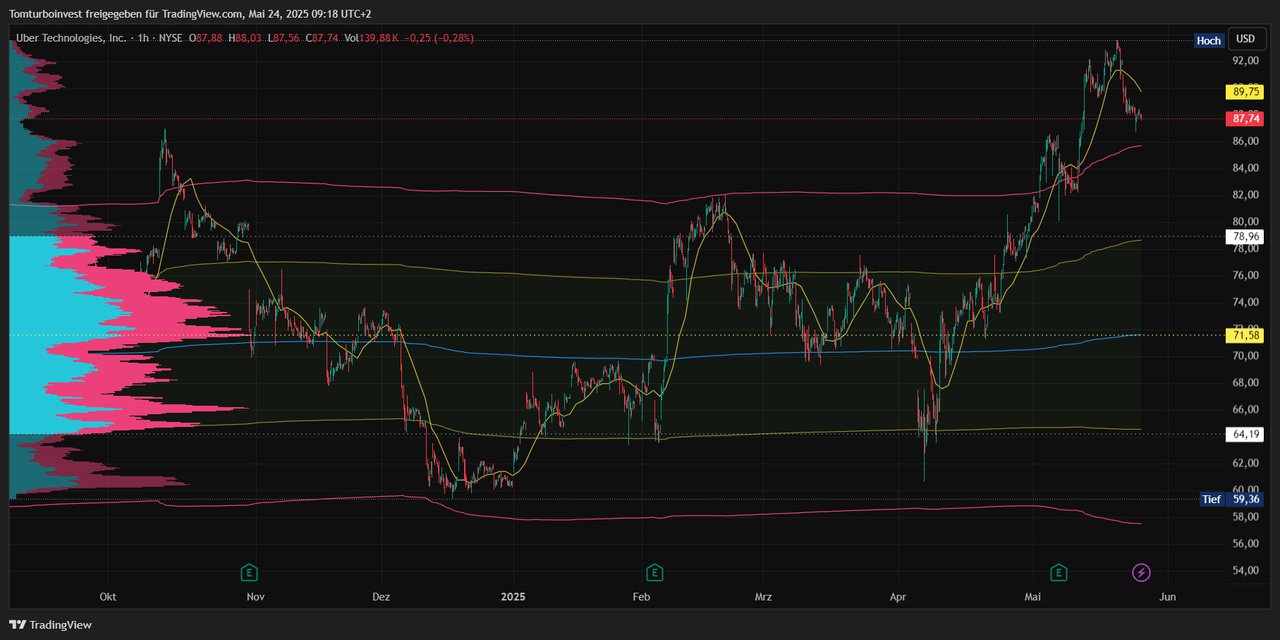Open the USD currency selector
The width and height of the screenshot is (1280, 640).
pyautogui.click(x=1245, y=40)
